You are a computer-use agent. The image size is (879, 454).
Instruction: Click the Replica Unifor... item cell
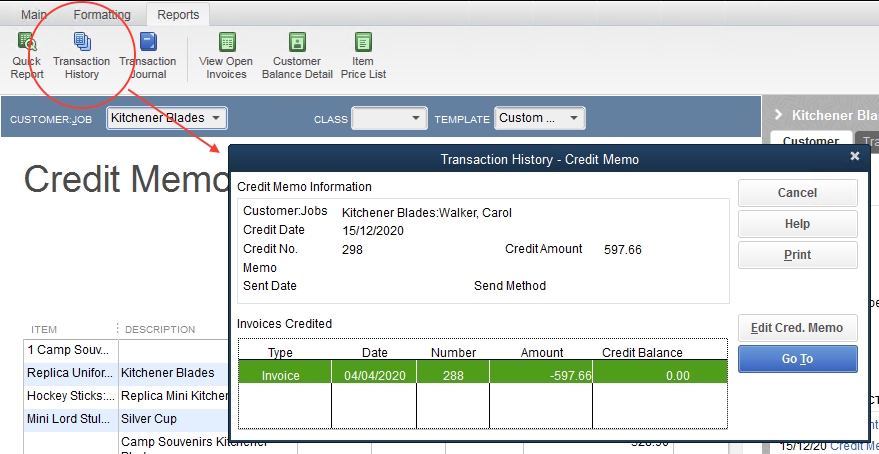(x=71, y=373)
